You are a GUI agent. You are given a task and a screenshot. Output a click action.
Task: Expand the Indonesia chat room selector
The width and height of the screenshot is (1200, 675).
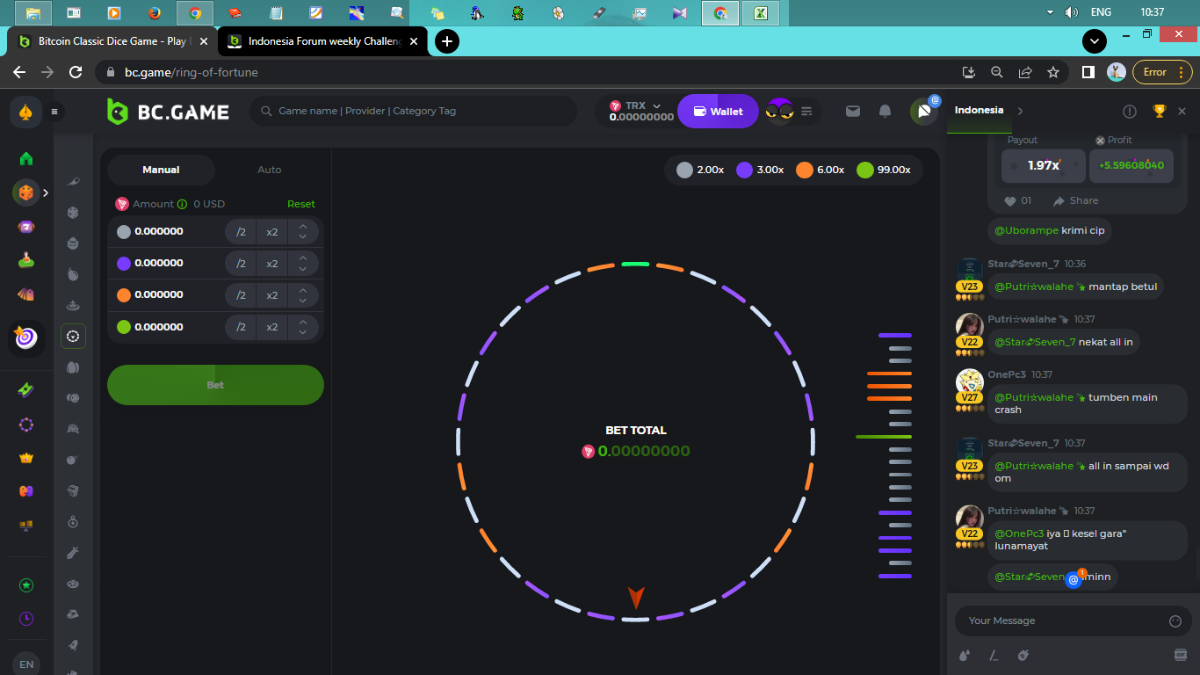[x=1020, y=111]
